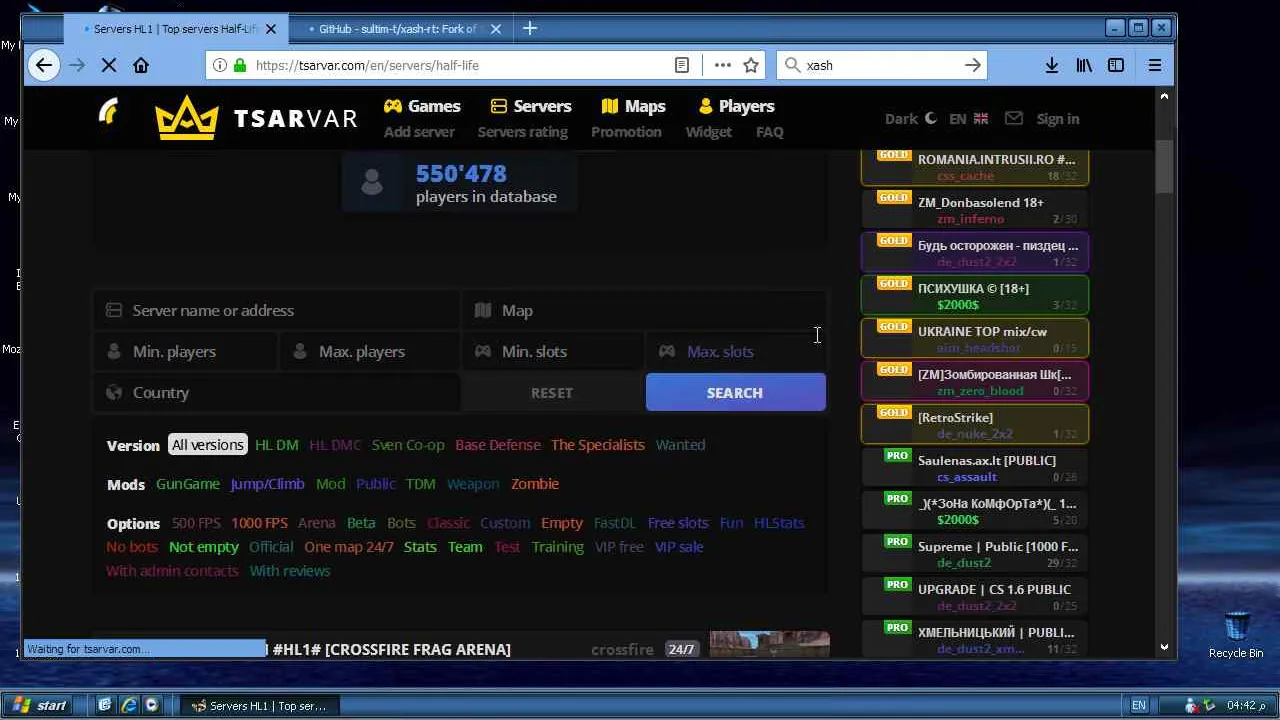This screenshot has height=720, width=1280.
Task: Go back to the previous page
Action: (x=44, y=65)
